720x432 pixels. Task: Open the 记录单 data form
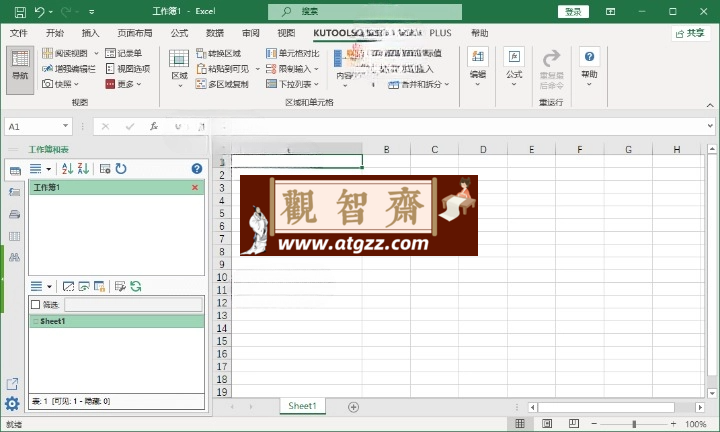(124, 53)
